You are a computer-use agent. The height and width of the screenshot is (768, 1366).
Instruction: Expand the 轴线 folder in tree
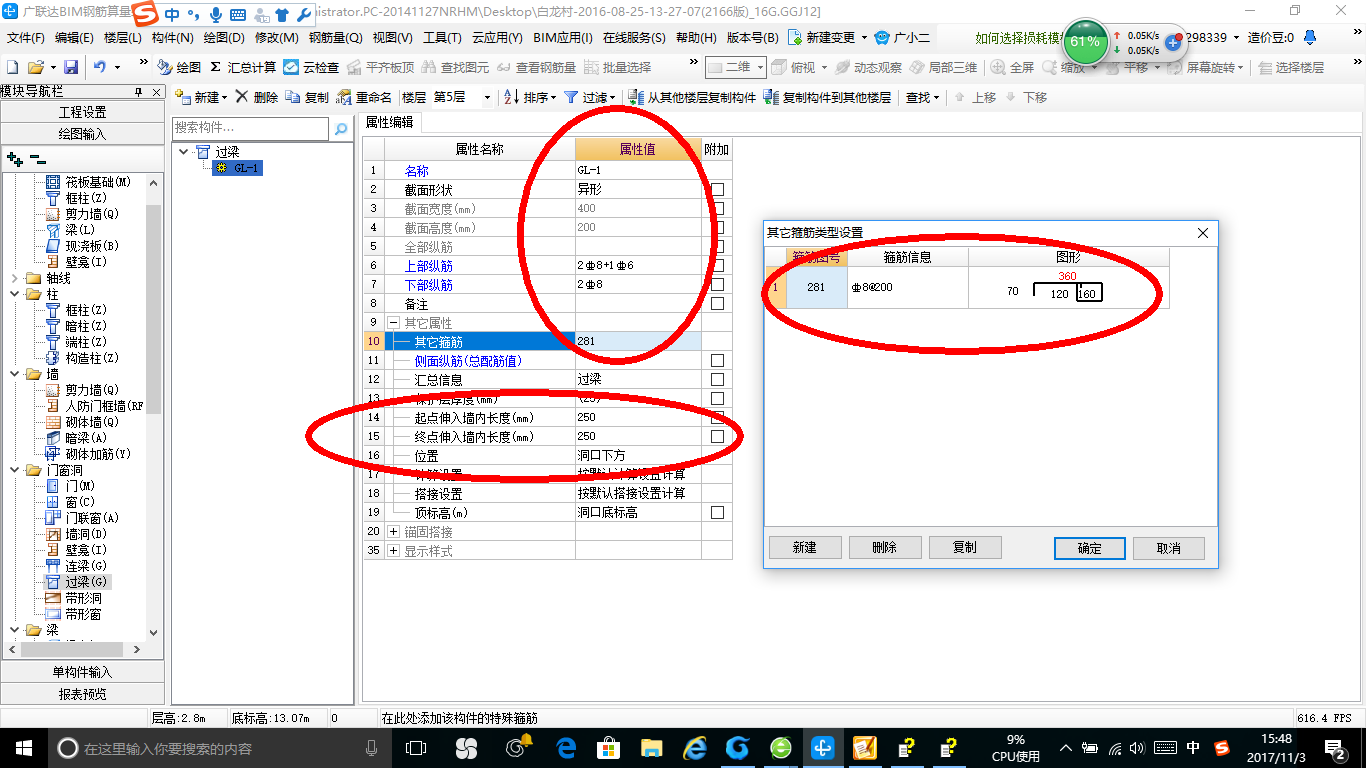(x=14, y=278)
